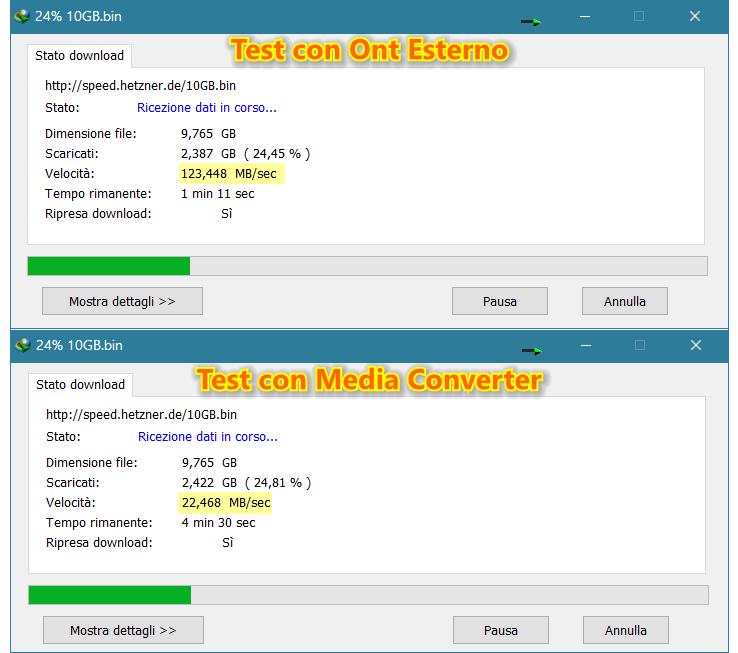Close the lower download window
The height and width of the screenshot is (653, 738).
pos(696,346)
